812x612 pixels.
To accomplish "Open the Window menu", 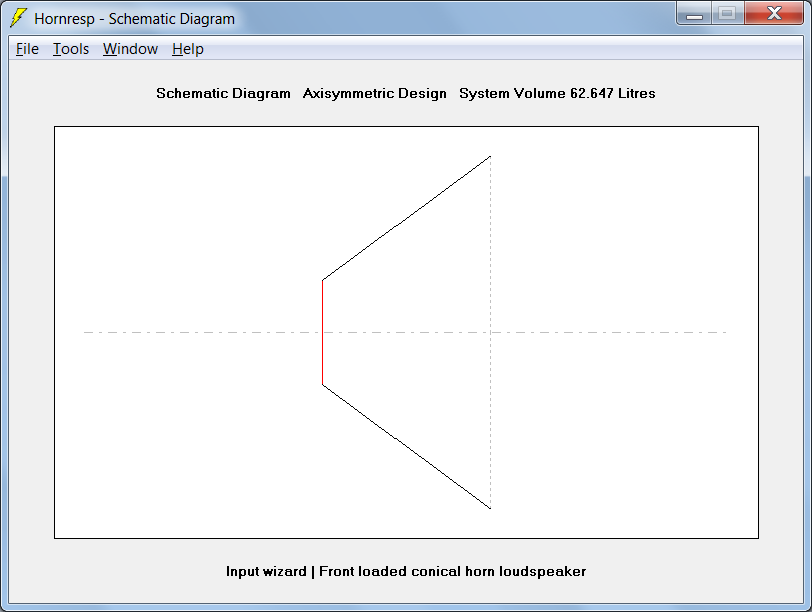I will (130, 49).
